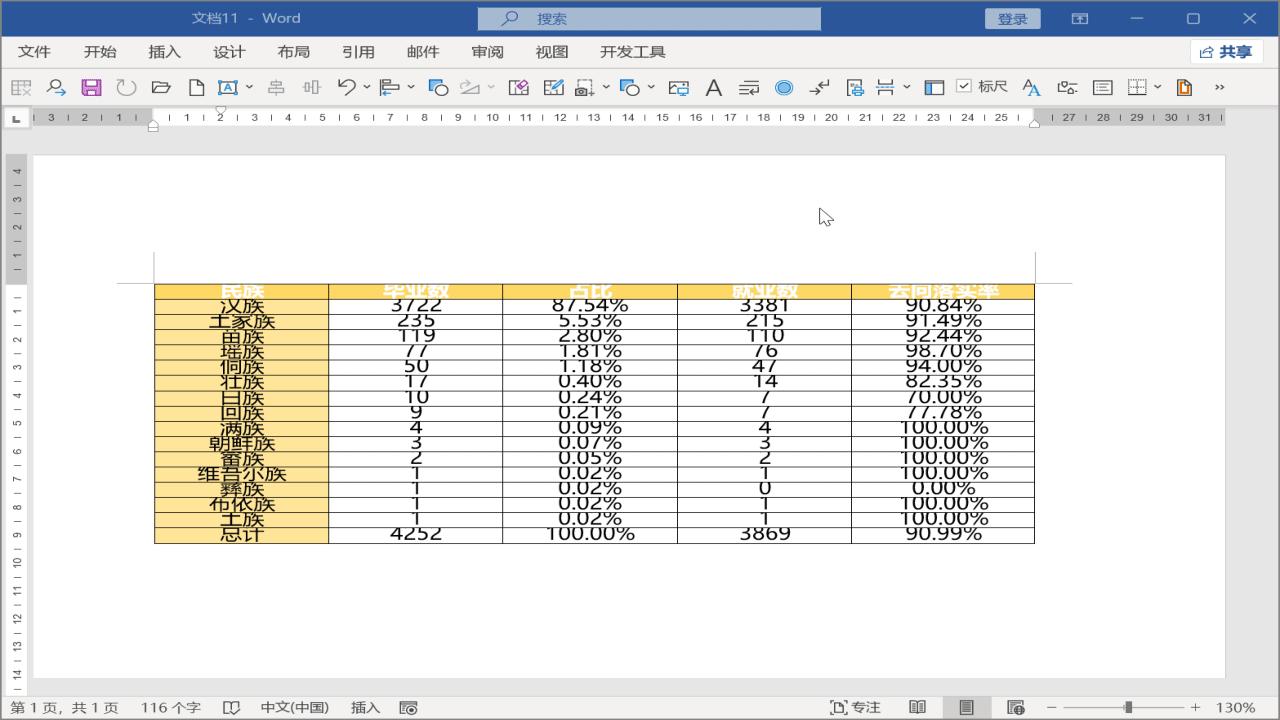Click the arrow with return symbol icon
1280x720 pixels.
pyautogui.click(x=819, y=88)
